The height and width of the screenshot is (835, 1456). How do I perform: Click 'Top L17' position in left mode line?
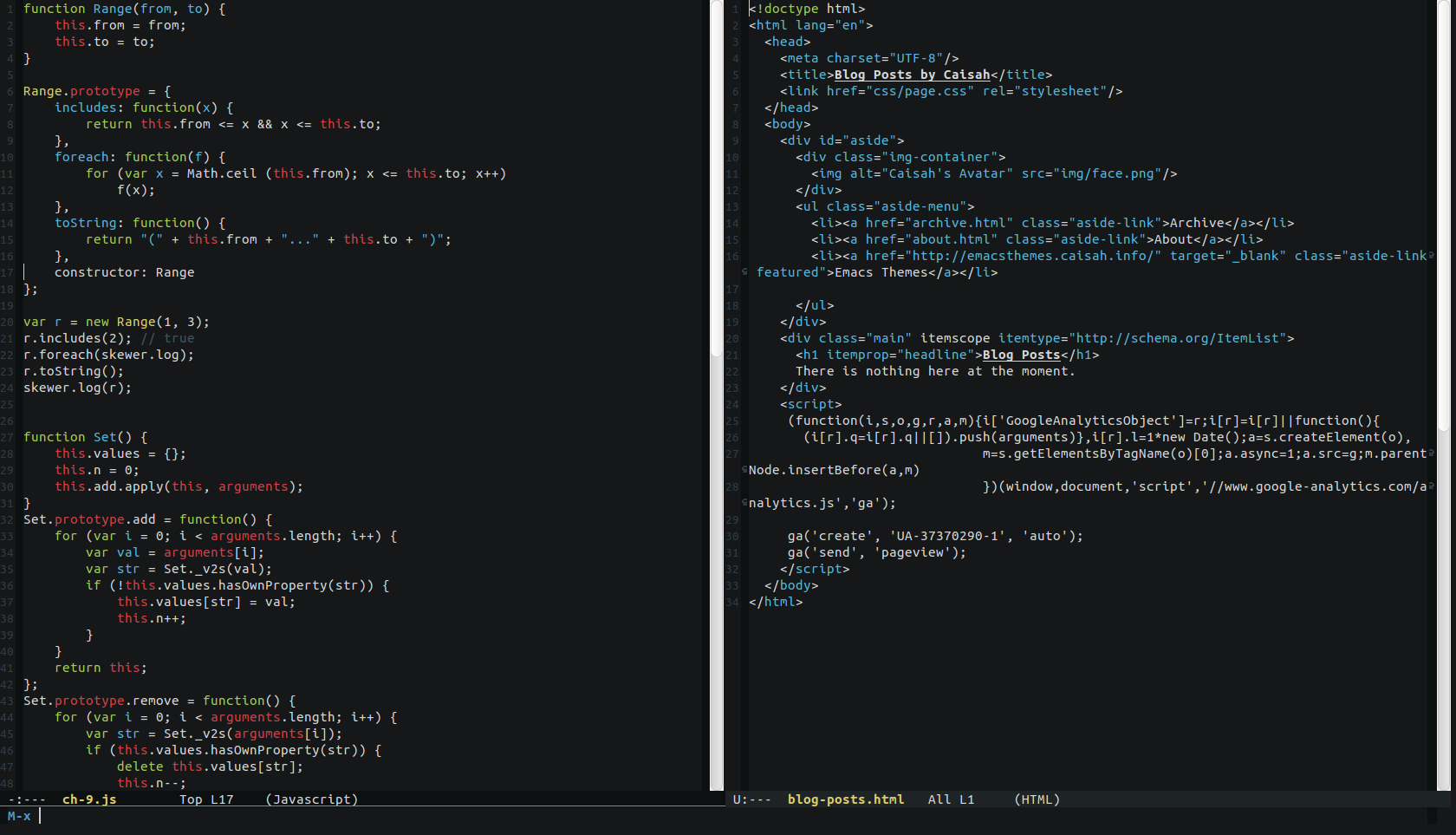click(206, 799)
